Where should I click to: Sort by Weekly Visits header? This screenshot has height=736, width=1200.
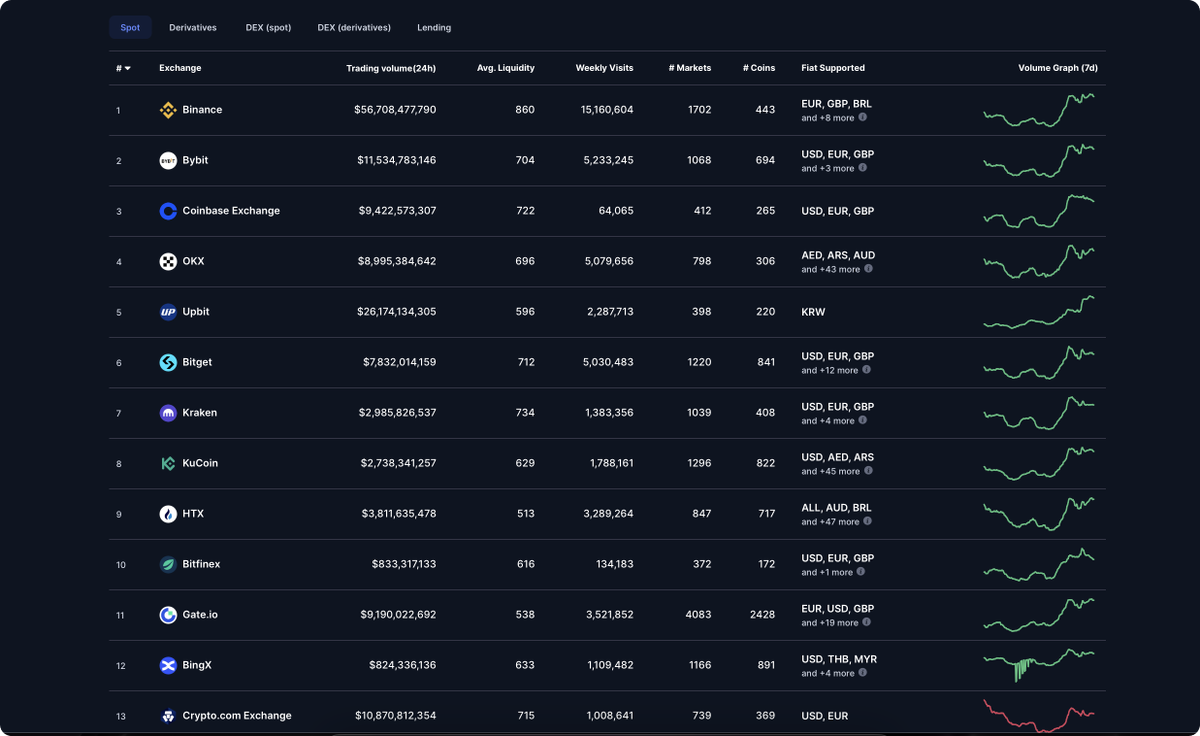[x=604, y=68]
